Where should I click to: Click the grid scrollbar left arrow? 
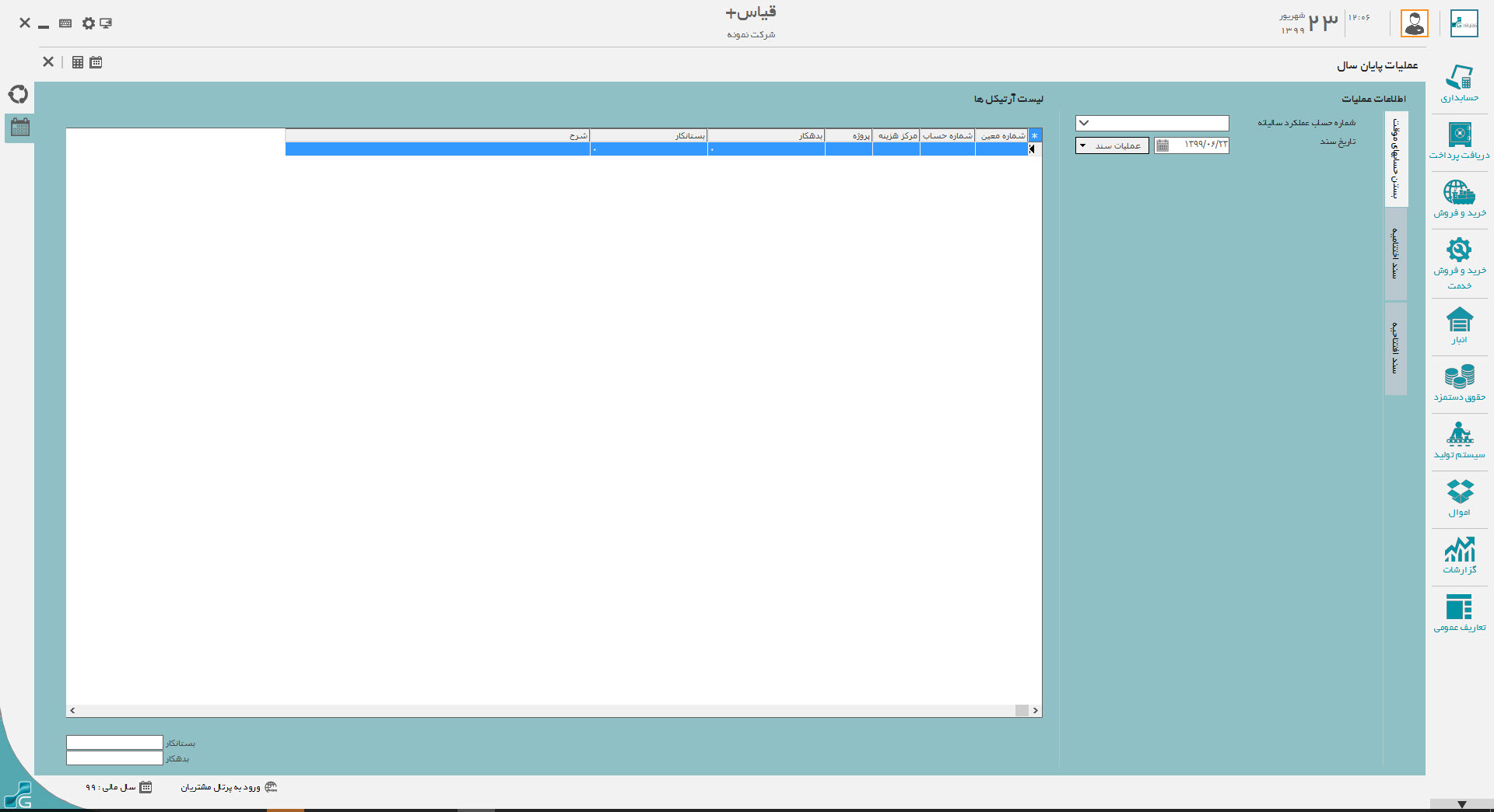72,710
